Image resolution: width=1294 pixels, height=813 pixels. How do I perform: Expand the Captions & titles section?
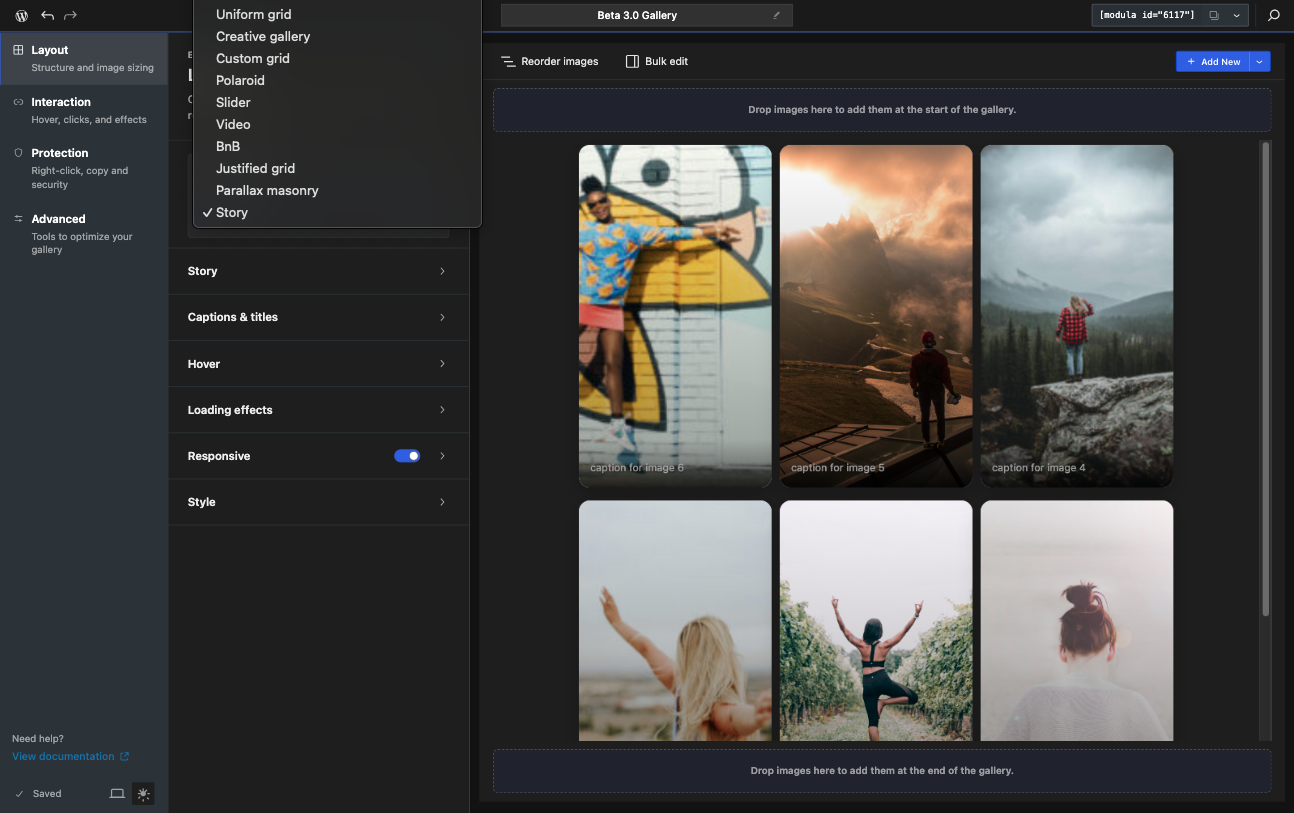[x=319, y=317]
